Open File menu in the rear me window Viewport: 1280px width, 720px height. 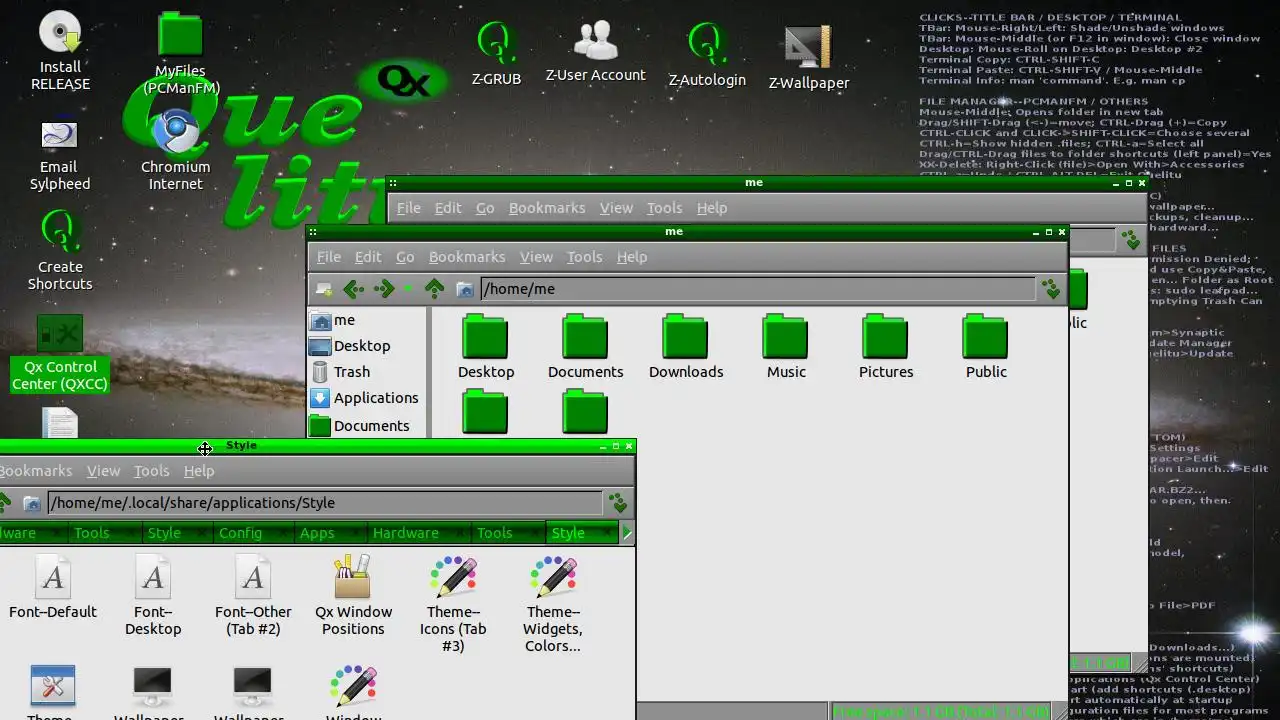point(409,208)
